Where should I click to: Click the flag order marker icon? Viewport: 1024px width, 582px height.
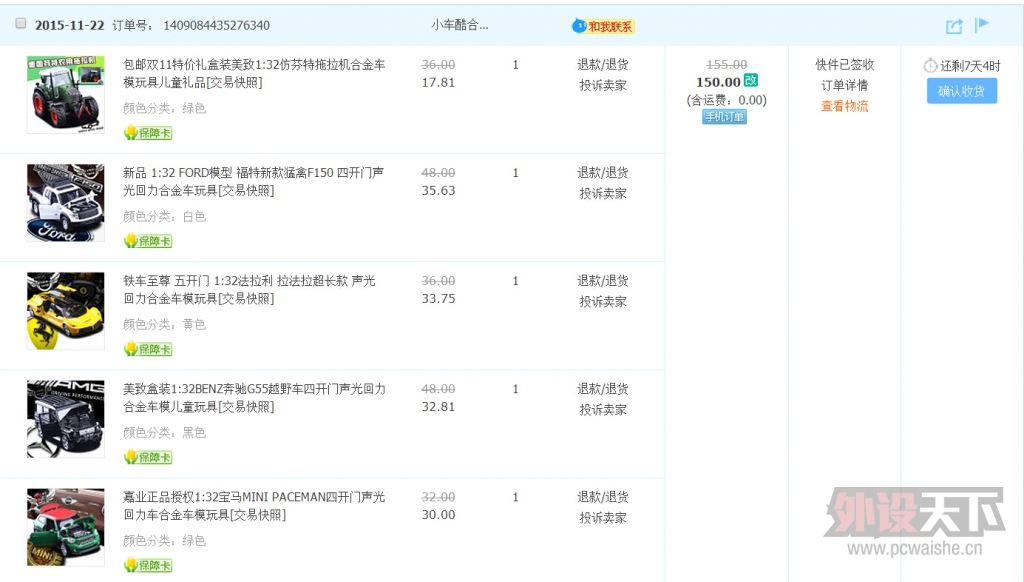pyautogui.click(x=982, y=25)
